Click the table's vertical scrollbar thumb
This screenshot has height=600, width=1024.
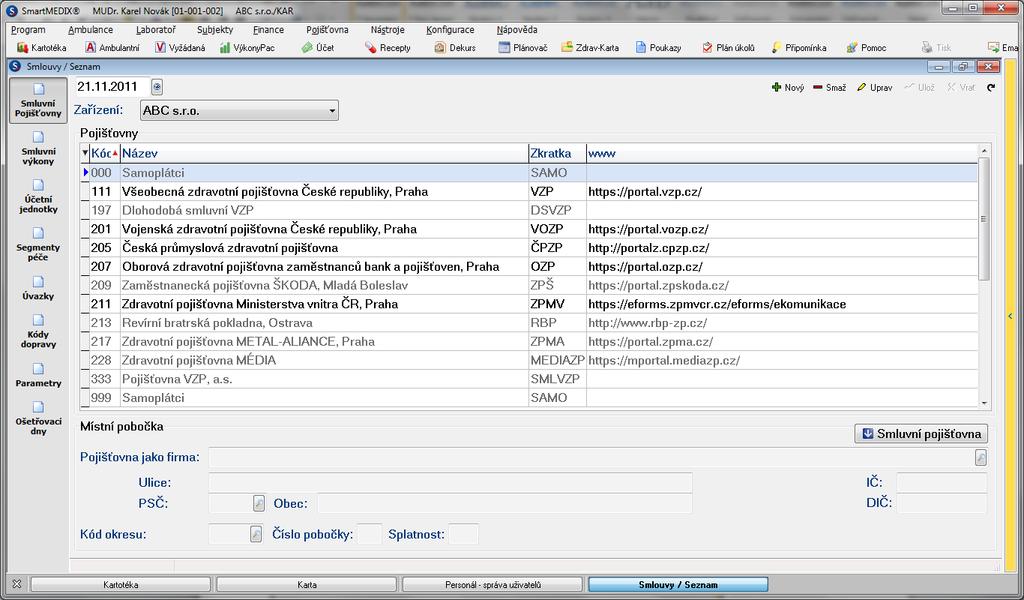(x=984, y=219)
